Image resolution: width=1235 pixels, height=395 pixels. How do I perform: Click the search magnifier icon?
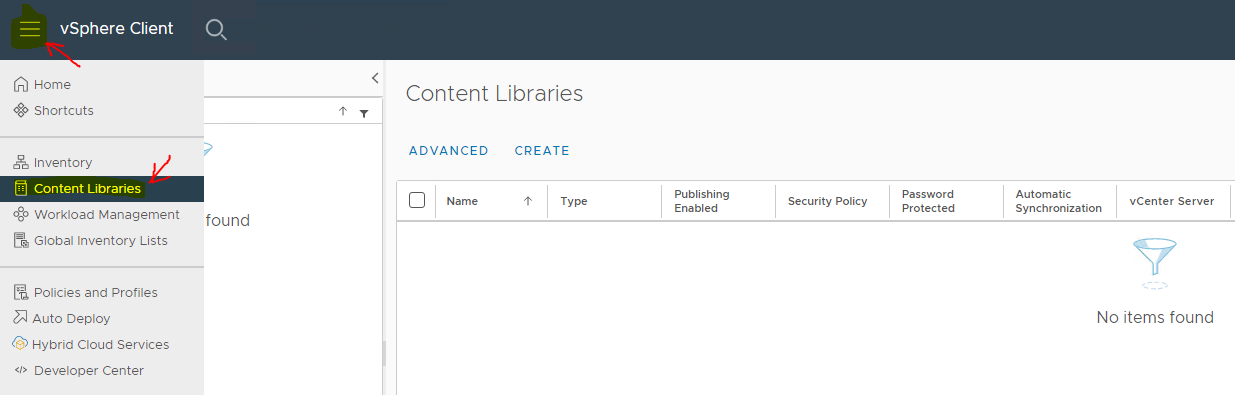pos(216,29)
